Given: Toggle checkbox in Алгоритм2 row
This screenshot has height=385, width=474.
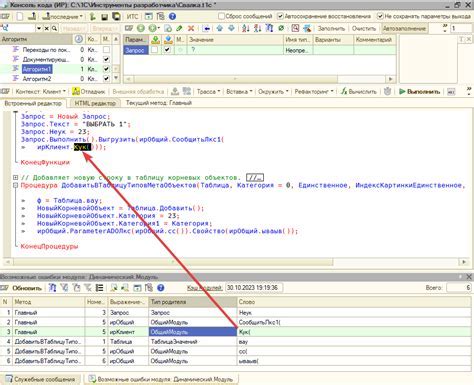Looking at the screenshot, I should [106, 79].
